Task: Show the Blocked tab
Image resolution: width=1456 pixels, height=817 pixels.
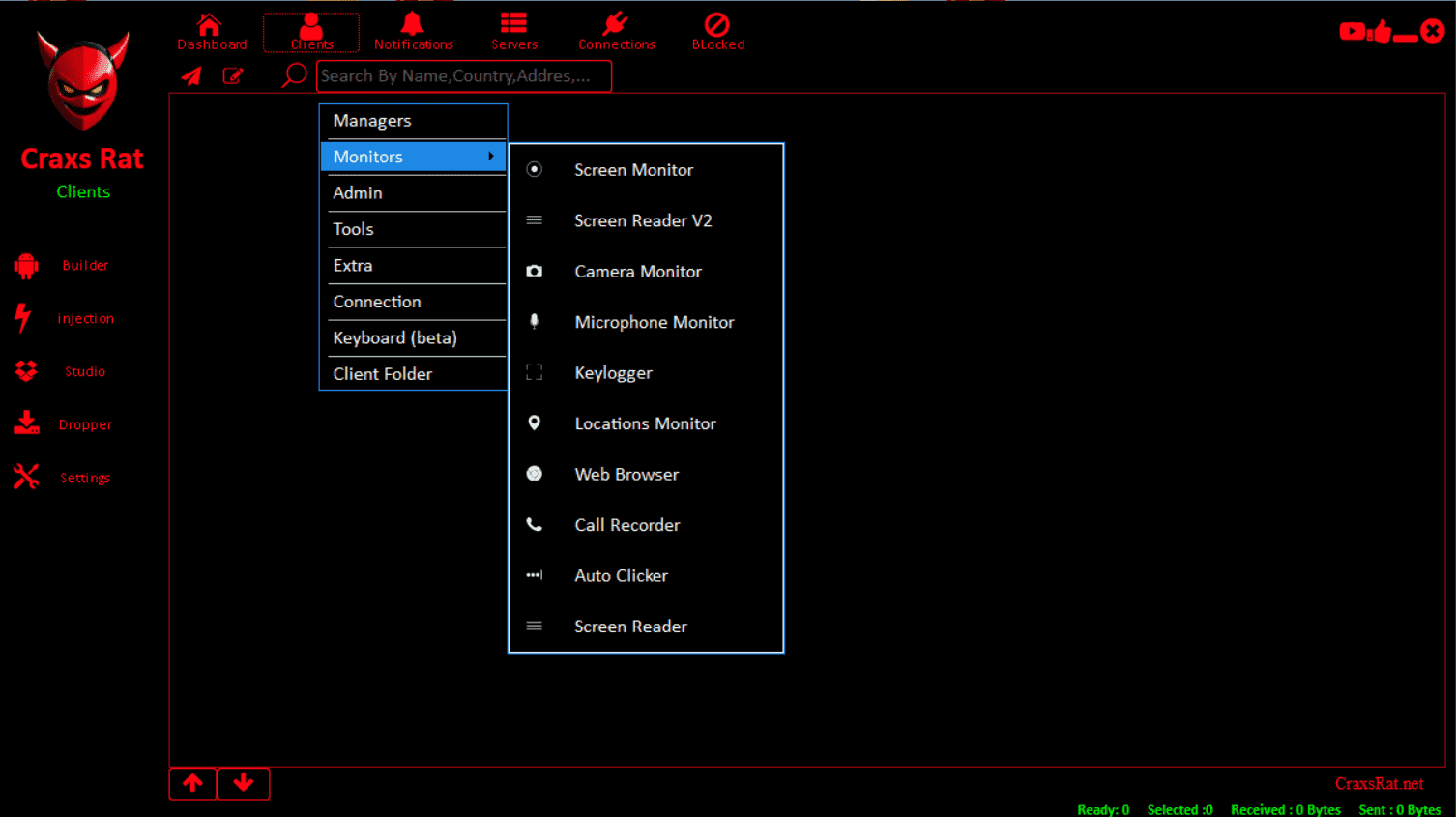Action: (x=717, y=32)
